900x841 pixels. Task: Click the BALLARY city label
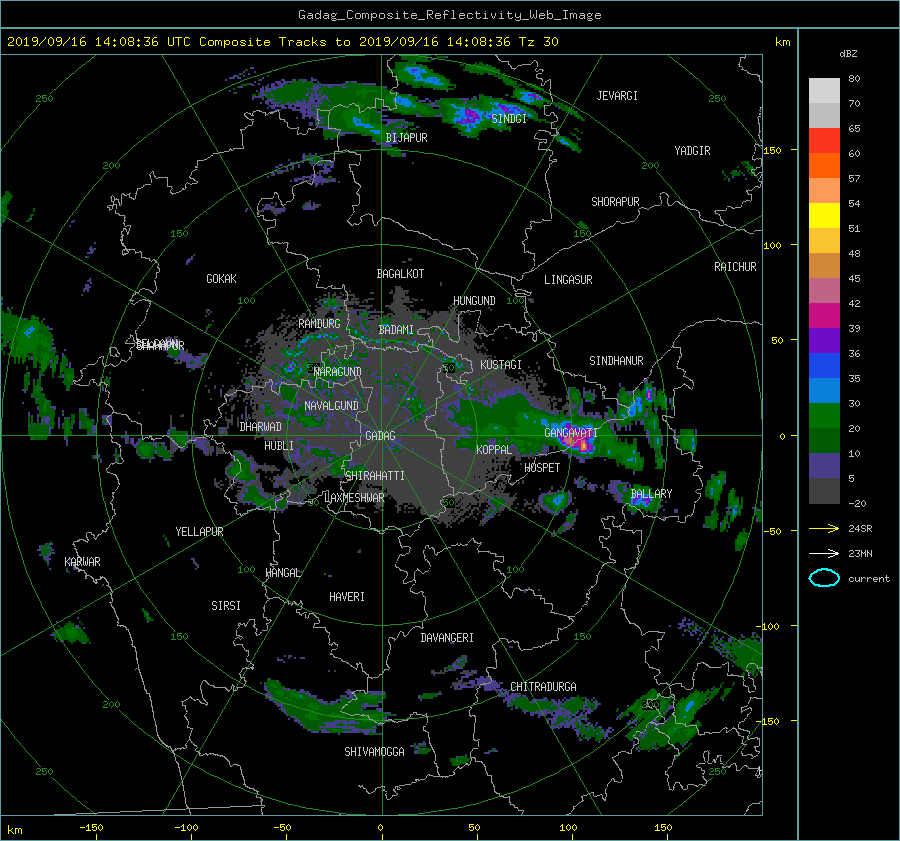click(651, 494)
